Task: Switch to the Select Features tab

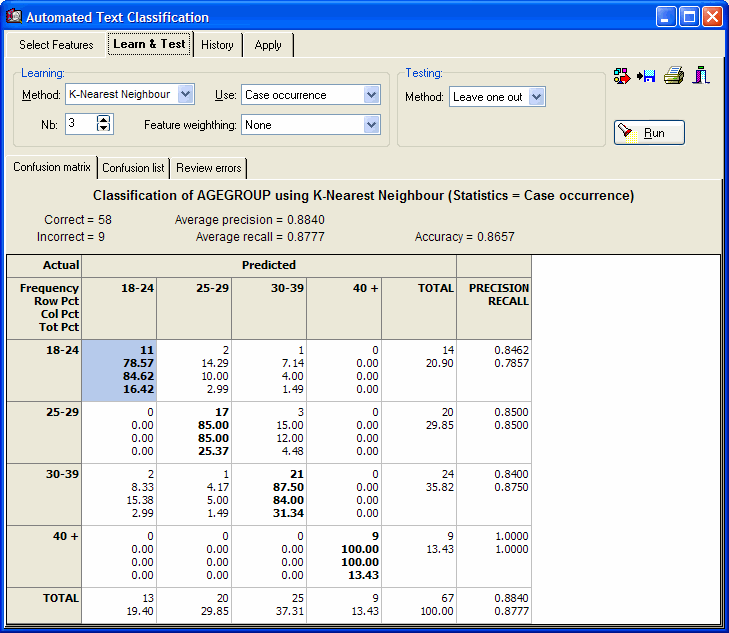Action: [56, 45]
